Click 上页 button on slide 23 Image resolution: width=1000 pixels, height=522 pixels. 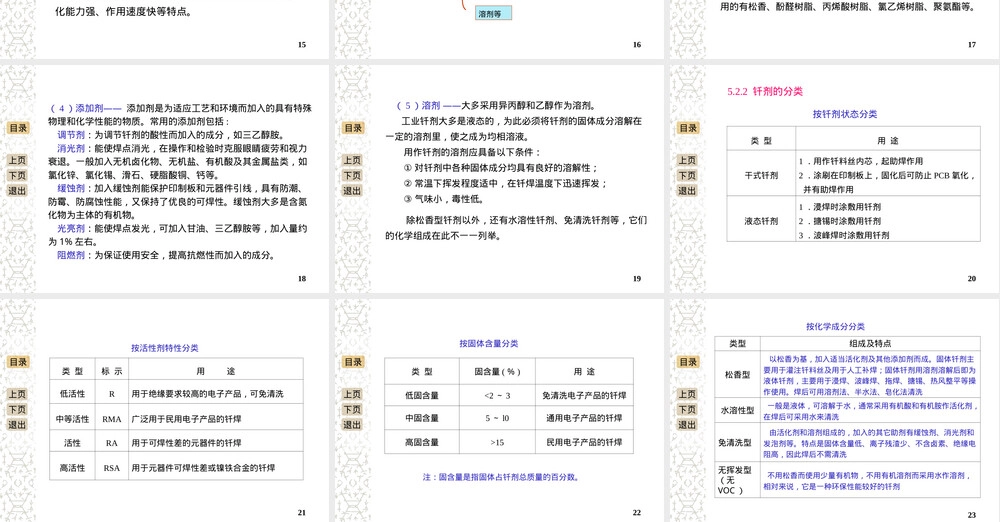coord(688,394)
